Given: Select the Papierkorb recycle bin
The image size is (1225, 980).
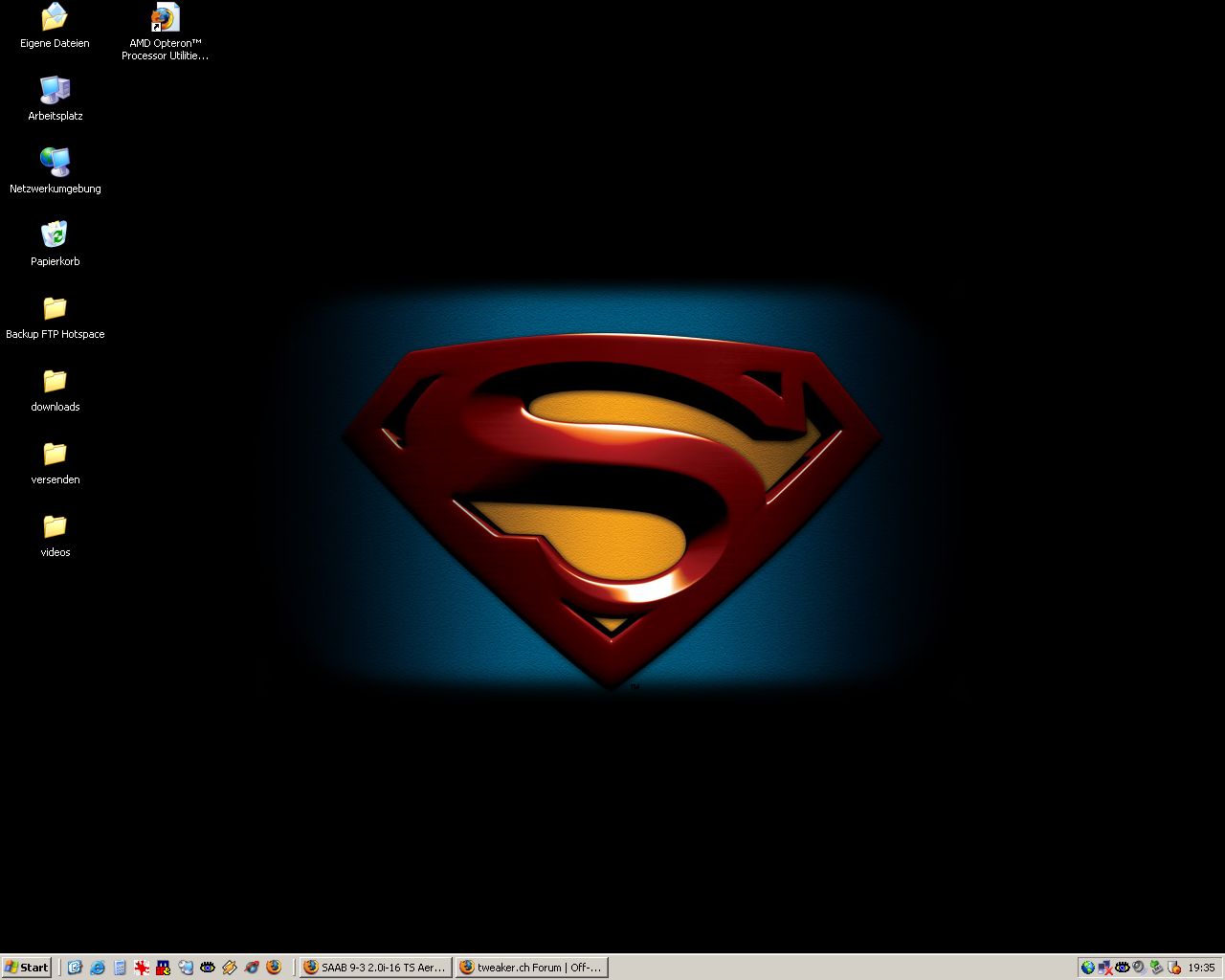Looking at the screenshot, I should tap(55, 236).
